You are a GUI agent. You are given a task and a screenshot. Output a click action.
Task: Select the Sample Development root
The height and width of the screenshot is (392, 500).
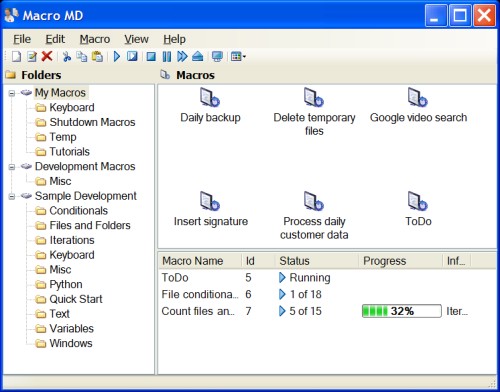(86, 196)
